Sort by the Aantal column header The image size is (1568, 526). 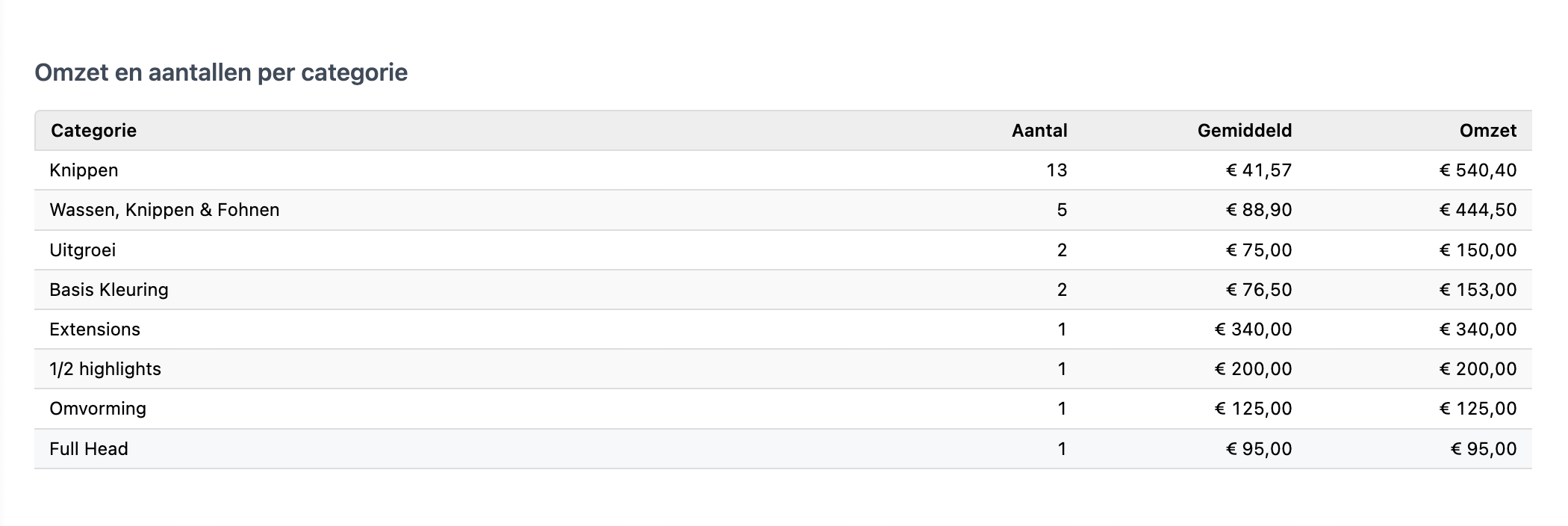[1039, 131]
